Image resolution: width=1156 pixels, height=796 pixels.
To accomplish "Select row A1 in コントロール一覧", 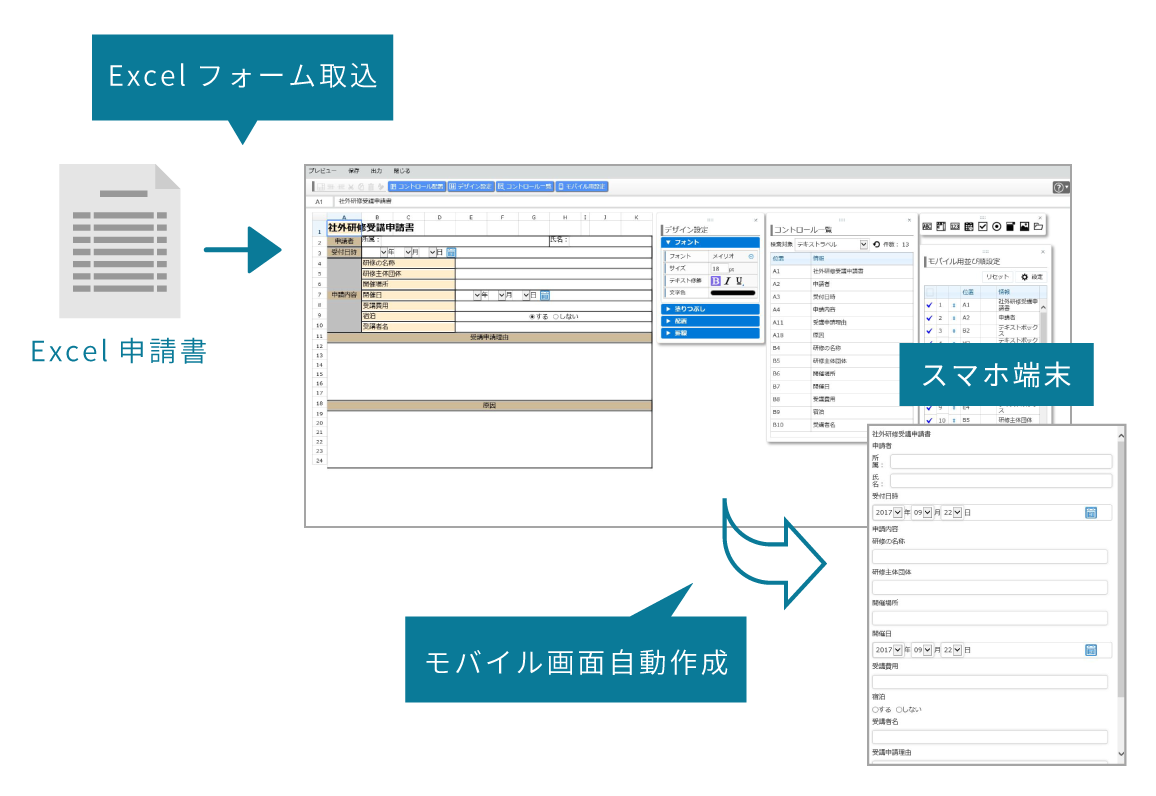I will coord(840,271).
